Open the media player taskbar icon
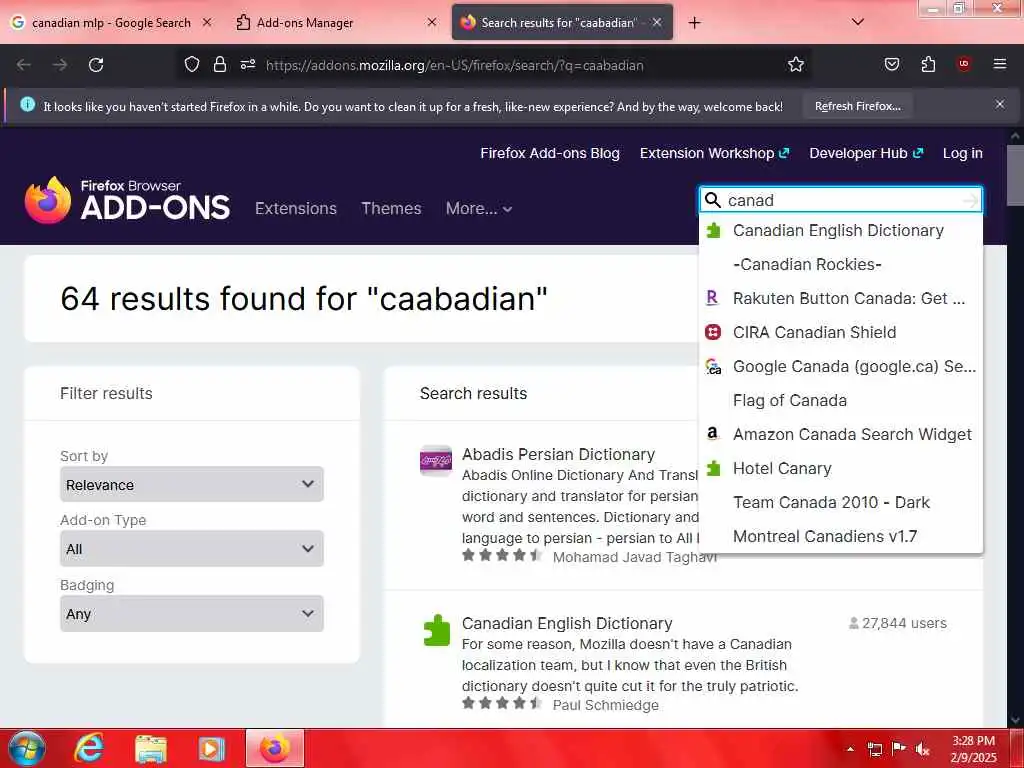The image size is (1024, 768). [211, 748]
